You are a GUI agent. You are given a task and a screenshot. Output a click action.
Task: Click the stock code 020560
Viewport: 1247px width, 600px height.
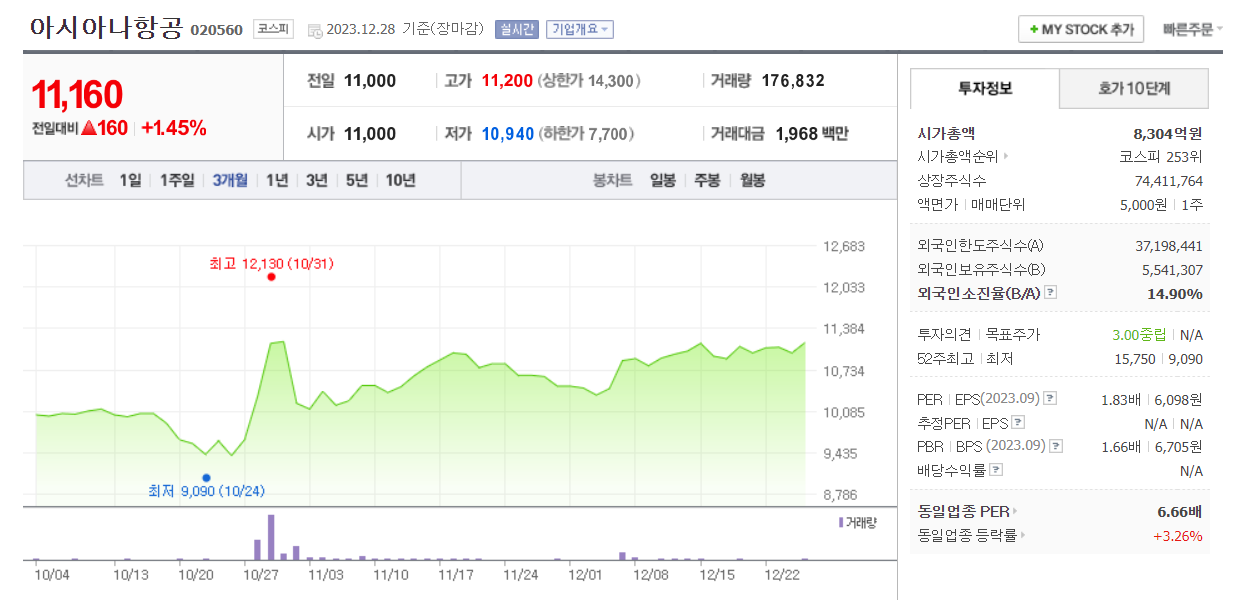tap(216, 30)
